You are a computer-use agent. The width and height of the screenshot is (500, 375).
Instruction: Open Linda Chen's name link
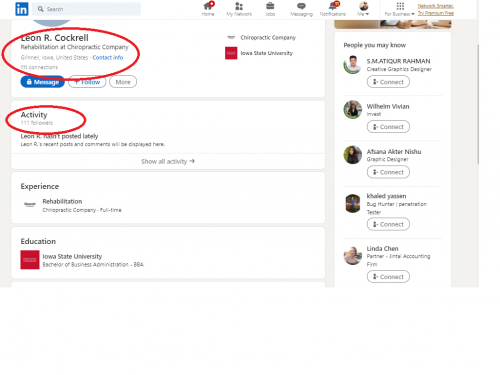coord(382,249)
